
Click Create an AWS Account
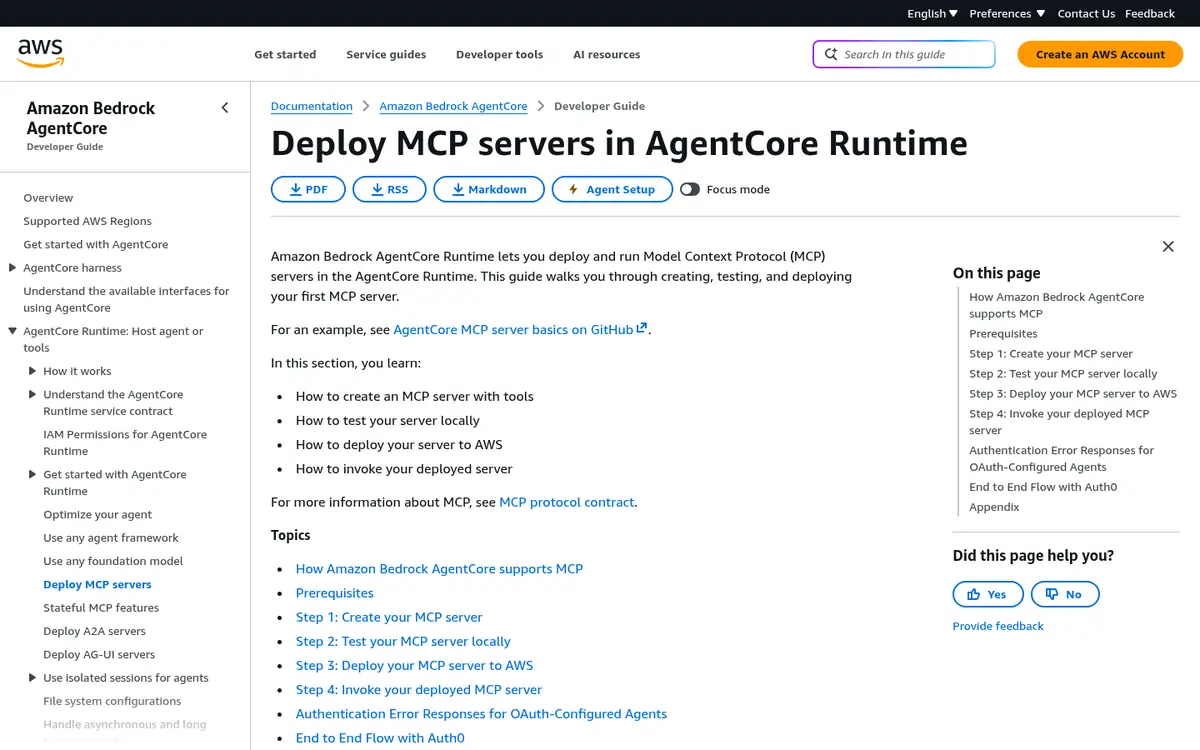(1100, 54)
